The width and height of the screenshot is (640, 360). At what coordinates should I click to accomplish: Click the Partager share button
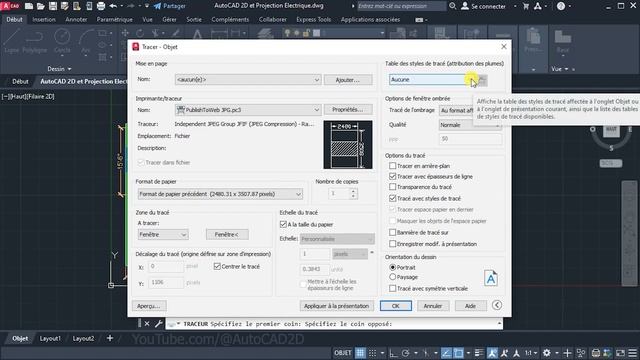(169, 6)
